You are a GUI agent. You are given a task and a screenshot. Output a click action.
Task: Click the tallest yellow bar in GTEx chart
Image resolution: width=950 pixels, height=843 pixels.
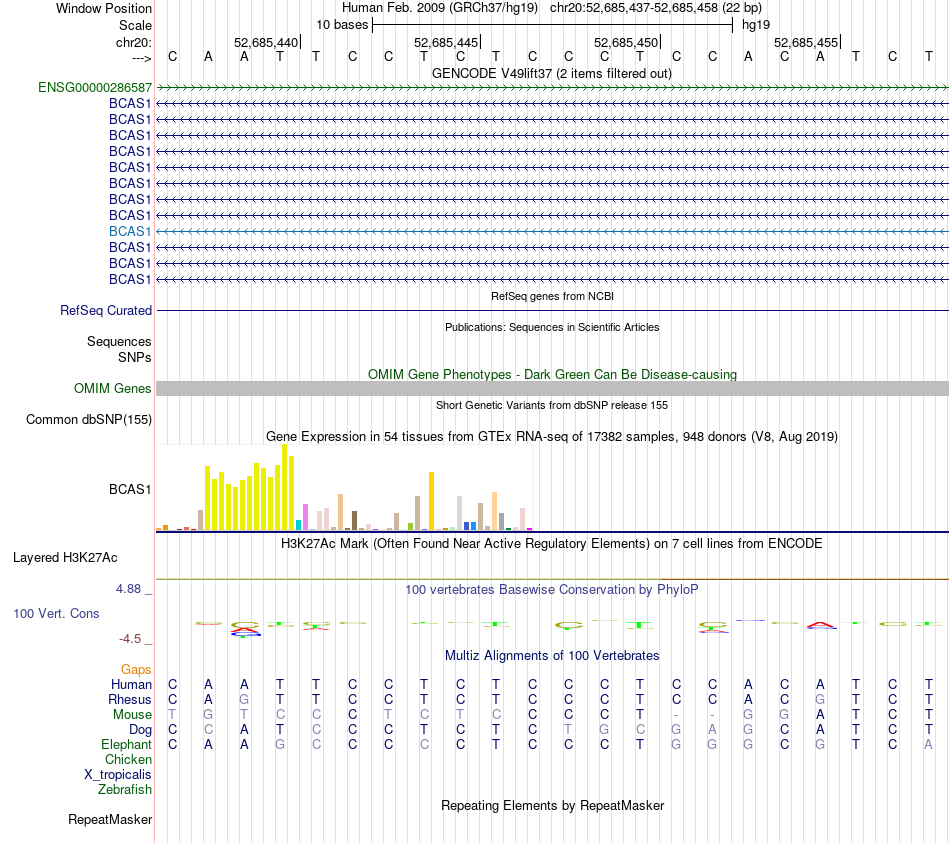(285, 487)
